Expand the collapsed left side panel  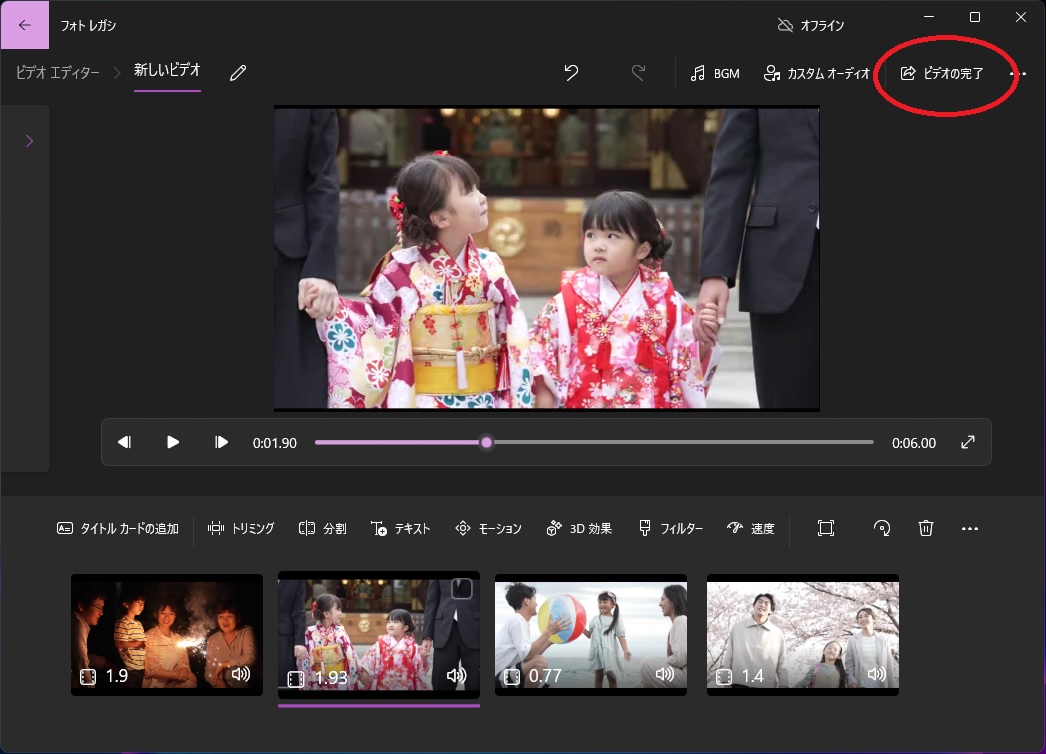[29, 141]
